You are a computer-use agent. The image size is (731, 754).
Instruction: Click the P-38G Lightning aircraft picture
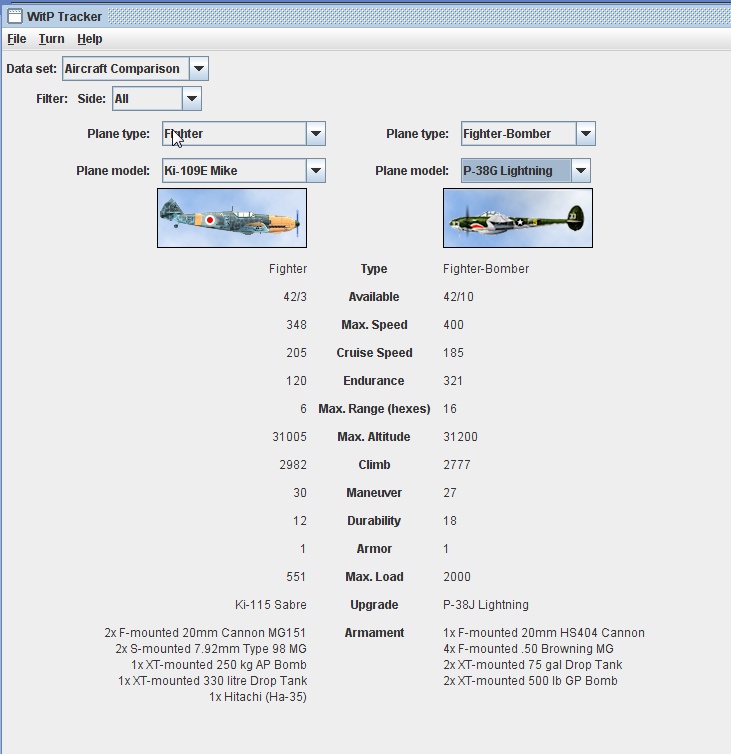point(518,218)
